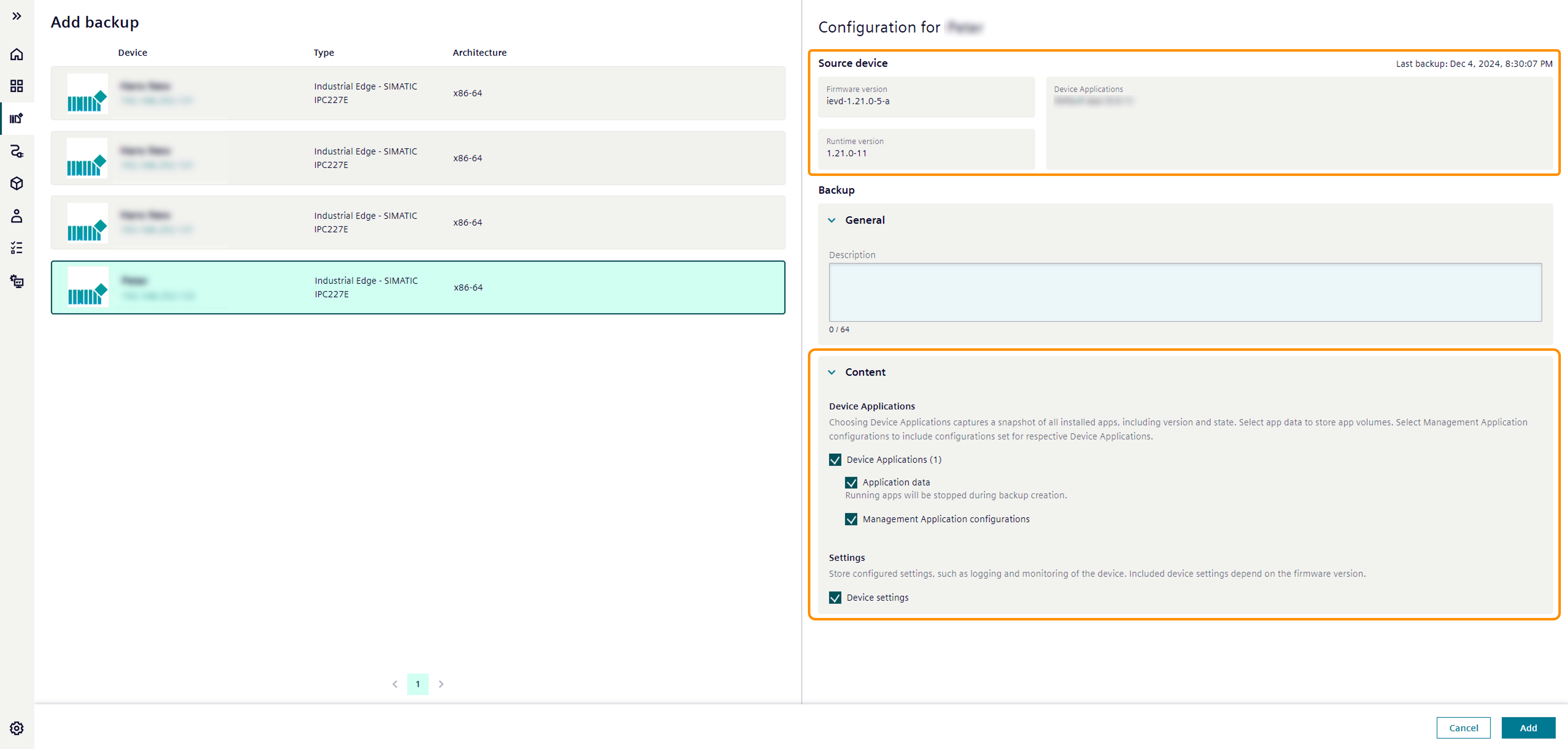Collapse the Content section
Screen dimensions: 1568x749
click(833, 372)
